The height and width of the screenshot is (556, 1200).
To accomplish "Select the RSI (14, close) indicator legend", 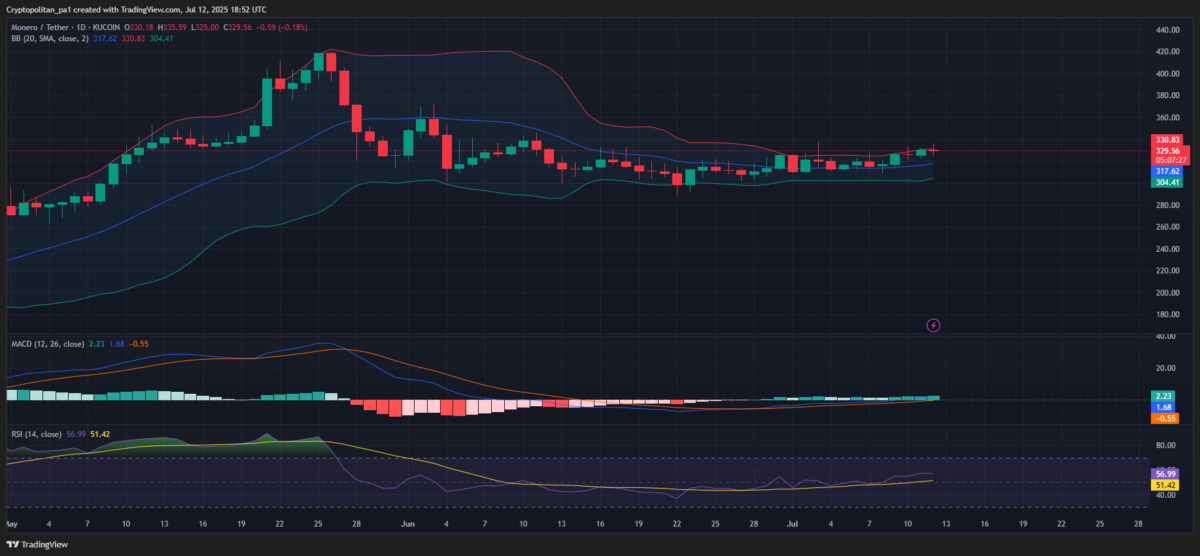I will (35, 434).
